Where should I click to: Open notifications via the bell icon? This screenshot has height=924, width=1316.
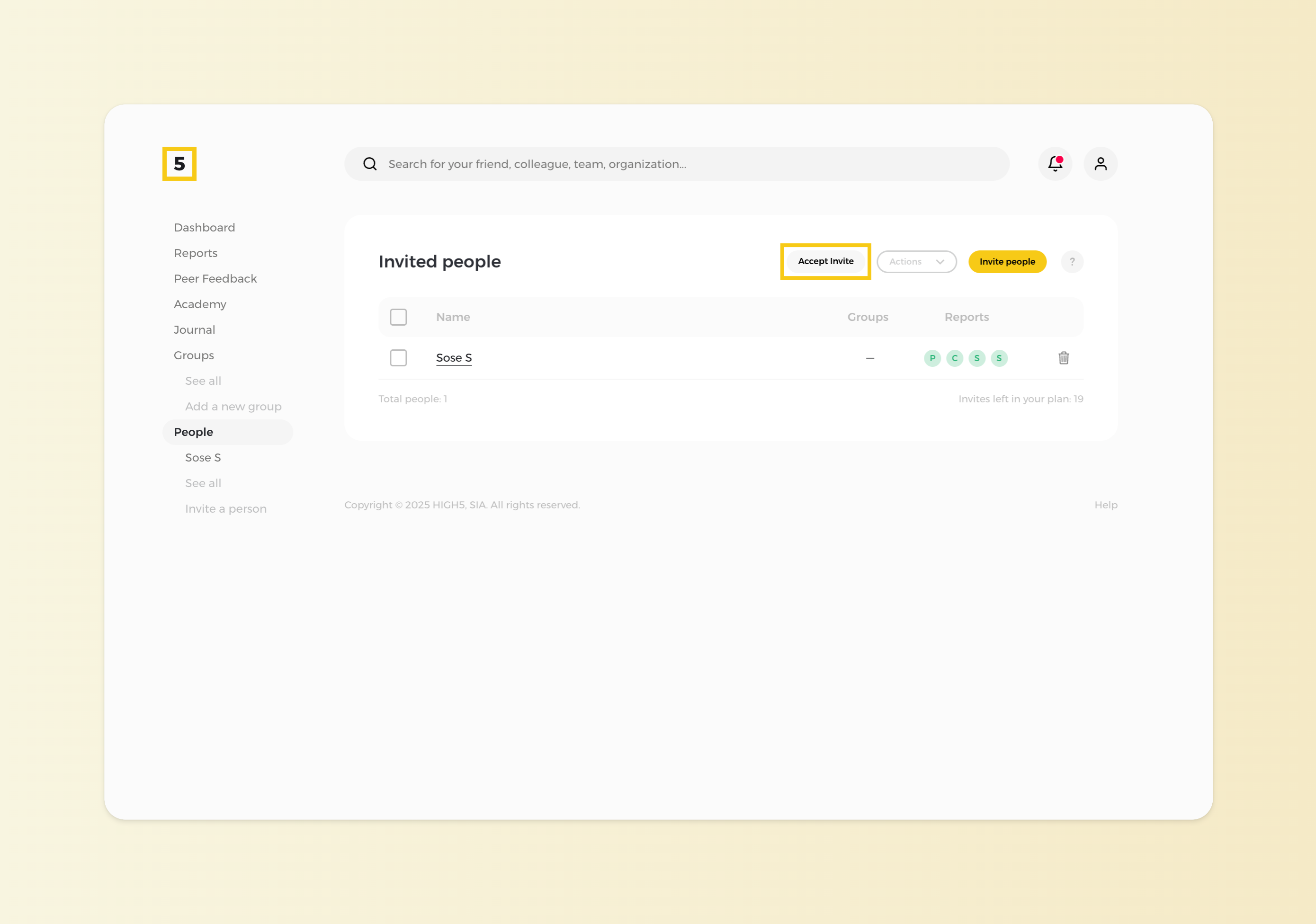pos(1055,164)
